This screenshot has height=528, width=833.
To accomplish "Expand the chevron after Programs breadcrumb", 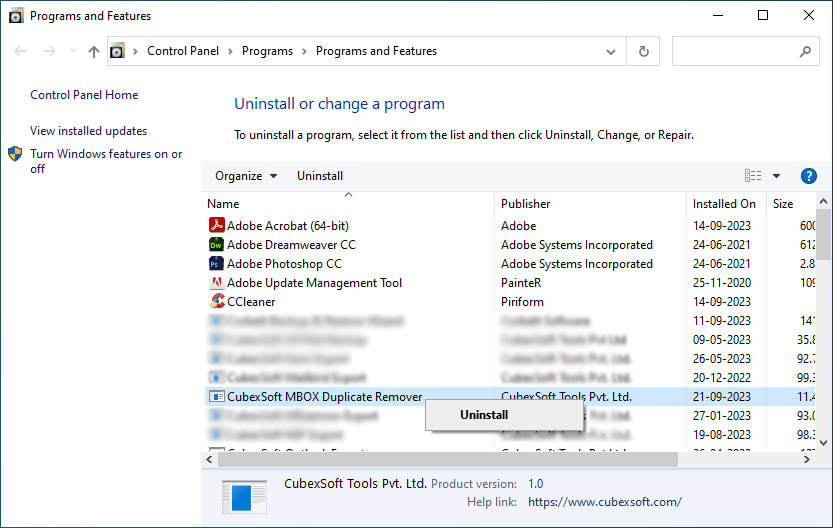I will 304,51.
